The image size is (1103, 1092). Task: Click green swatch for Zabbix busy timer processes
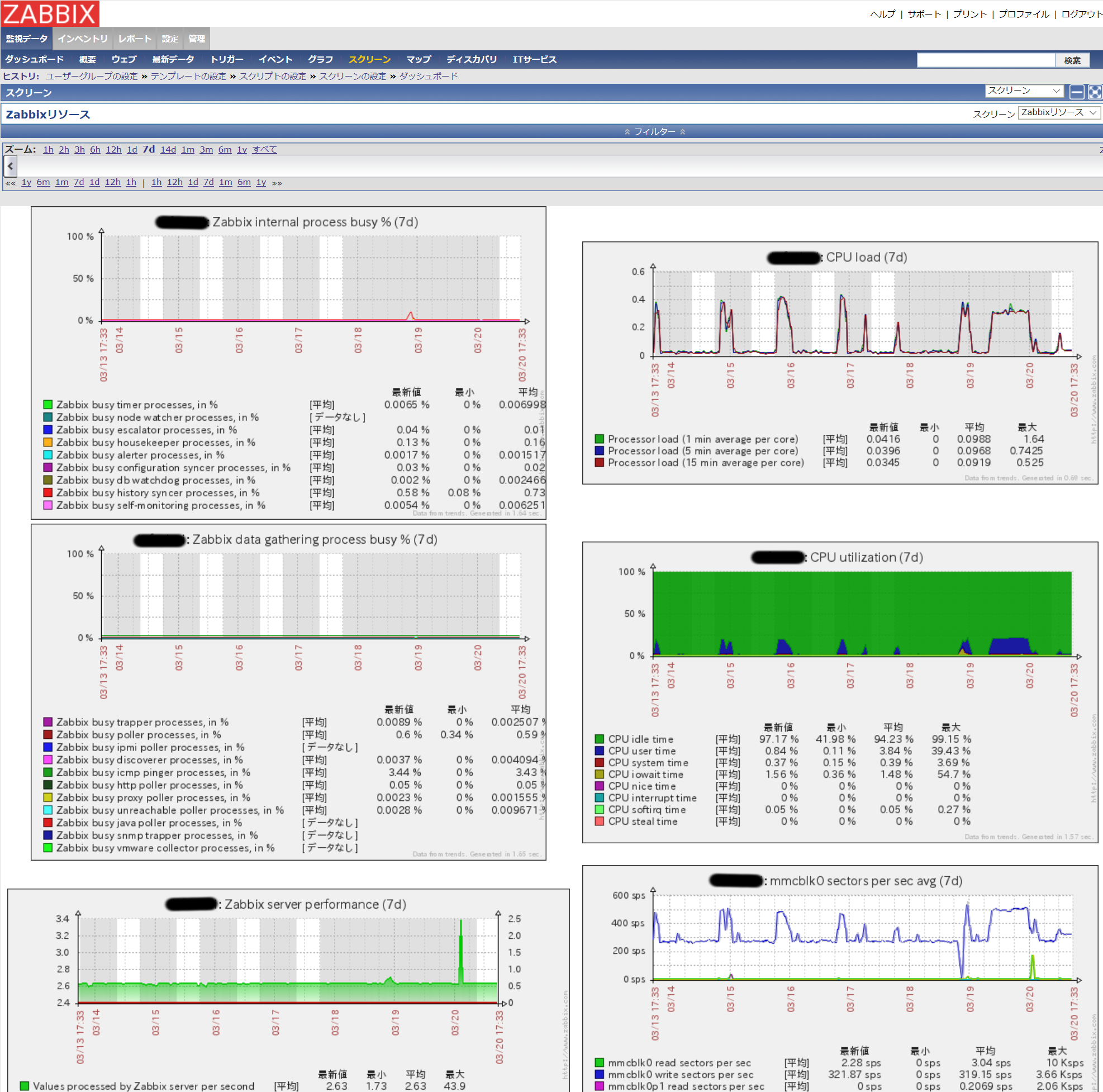pyautogui.click(x=48, y=405)
